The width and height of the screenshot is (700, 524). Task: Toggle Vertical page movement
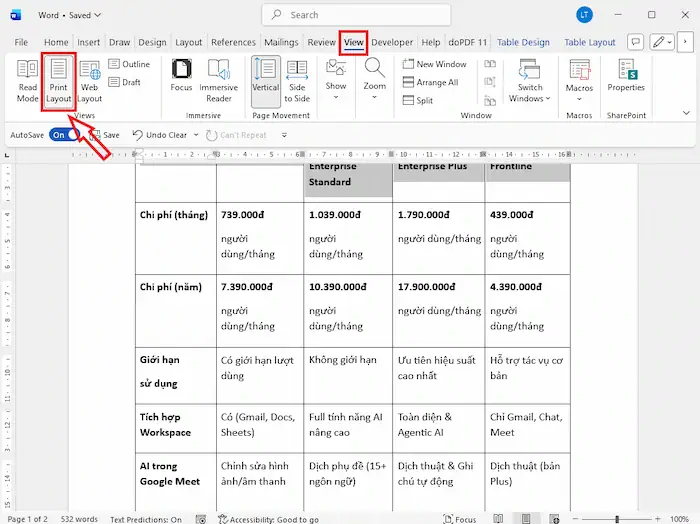(265, 78)
